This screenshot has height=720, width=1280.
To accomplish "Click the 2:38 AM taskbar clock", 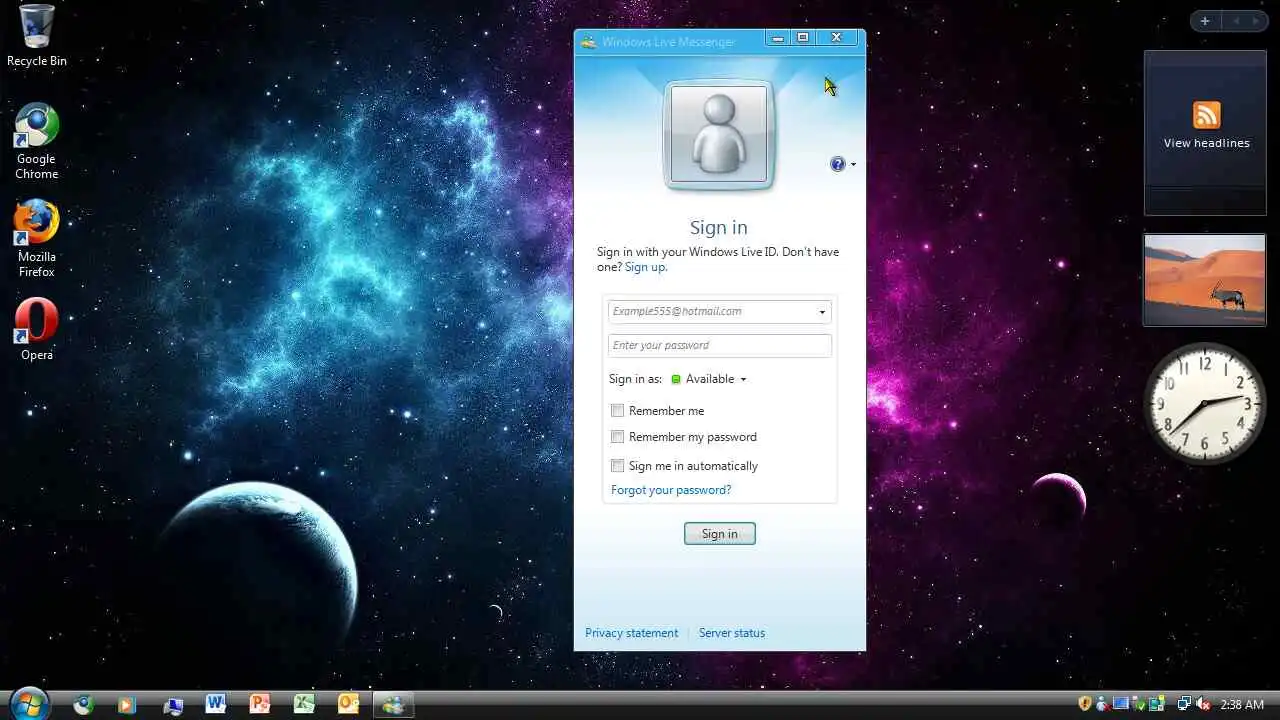I will pos(1242,704).
